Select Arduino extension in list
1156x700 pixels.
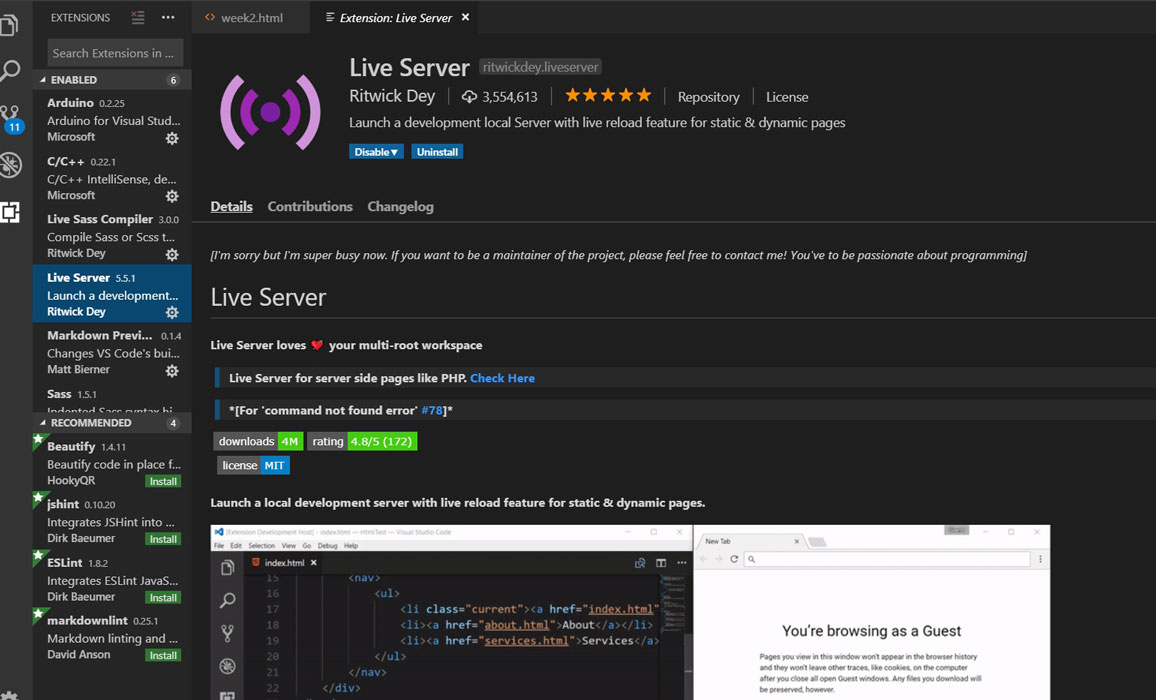pos(112,119)
